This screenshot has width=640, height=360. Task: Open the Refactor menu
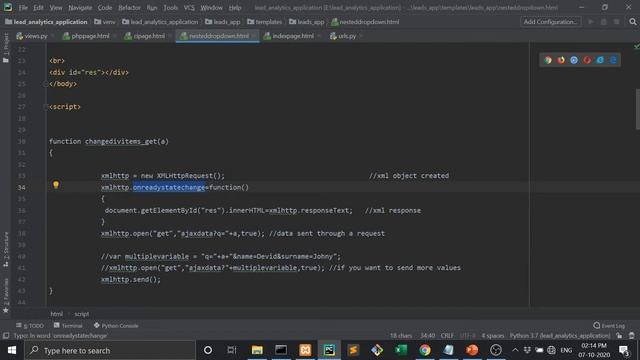coord(129,7)
